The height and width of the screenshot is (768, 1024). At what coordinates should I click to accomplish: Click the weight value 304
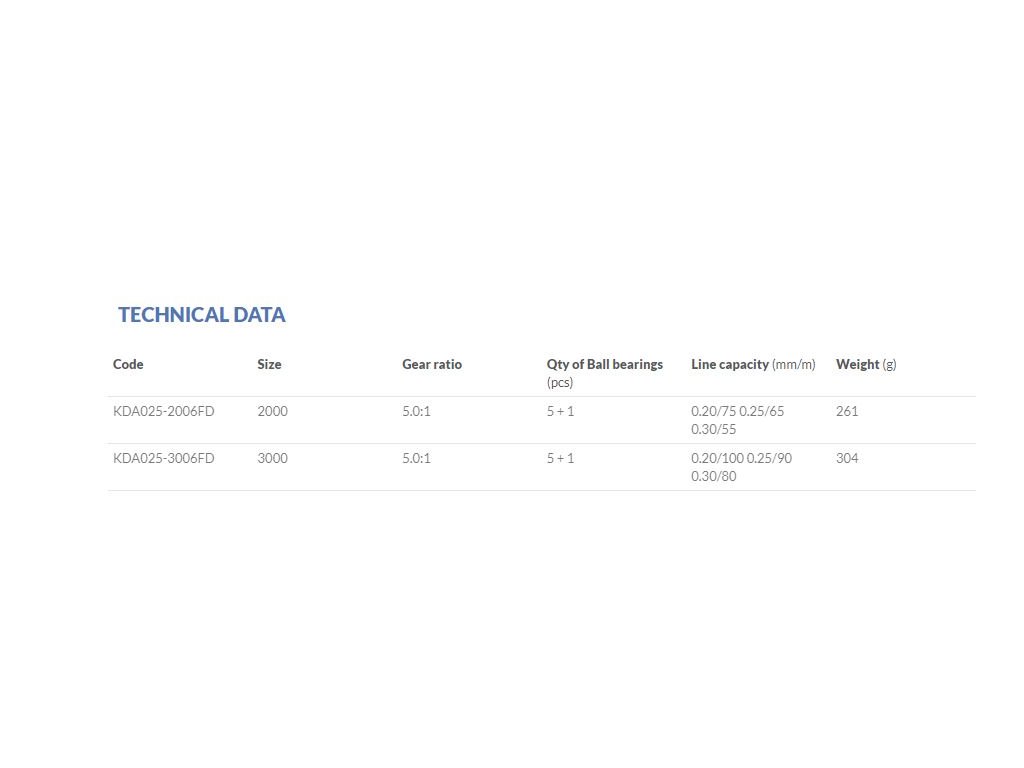click(847, 458)
